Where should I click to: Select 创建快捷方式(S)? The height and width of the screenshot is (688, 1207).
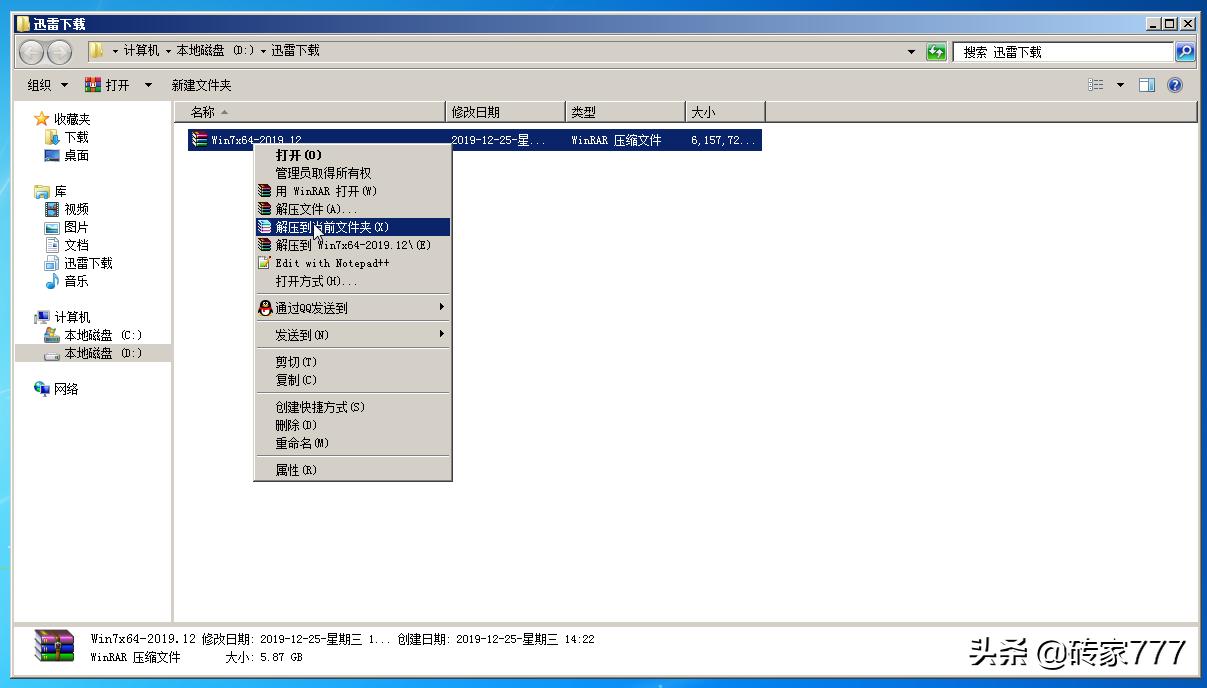click(352, 407)
